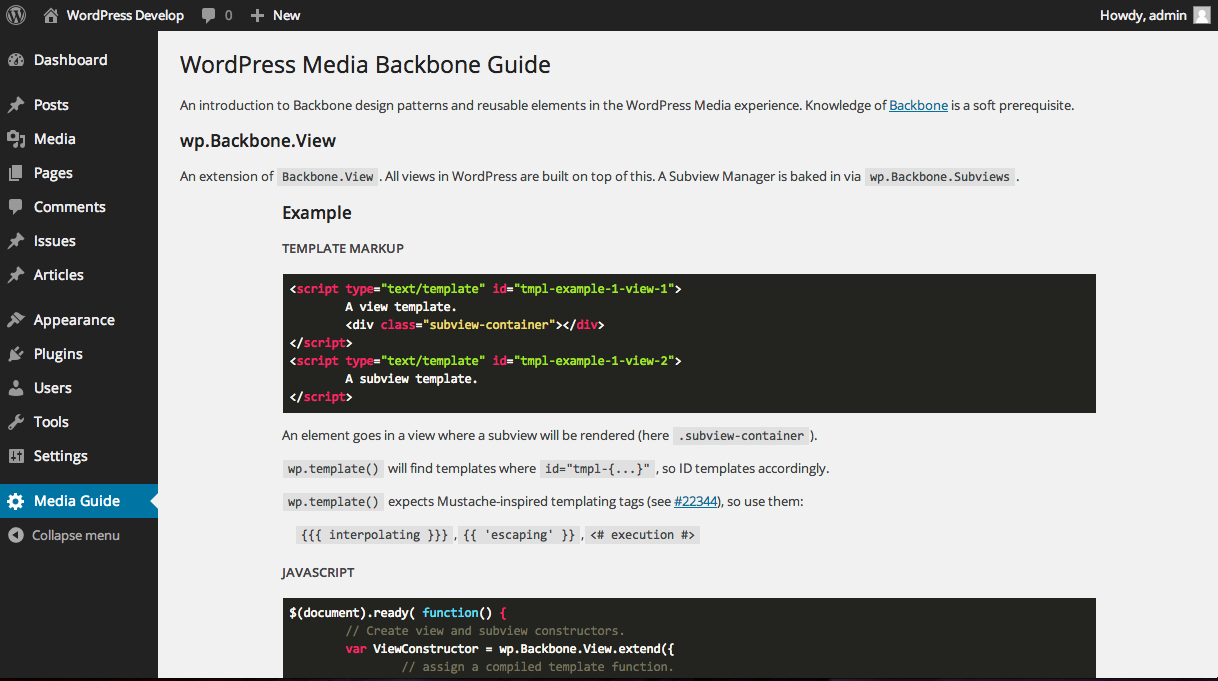The image size is (1218, 681).
Task: Click the Articles pushpin icon
Action: point(16,275)
